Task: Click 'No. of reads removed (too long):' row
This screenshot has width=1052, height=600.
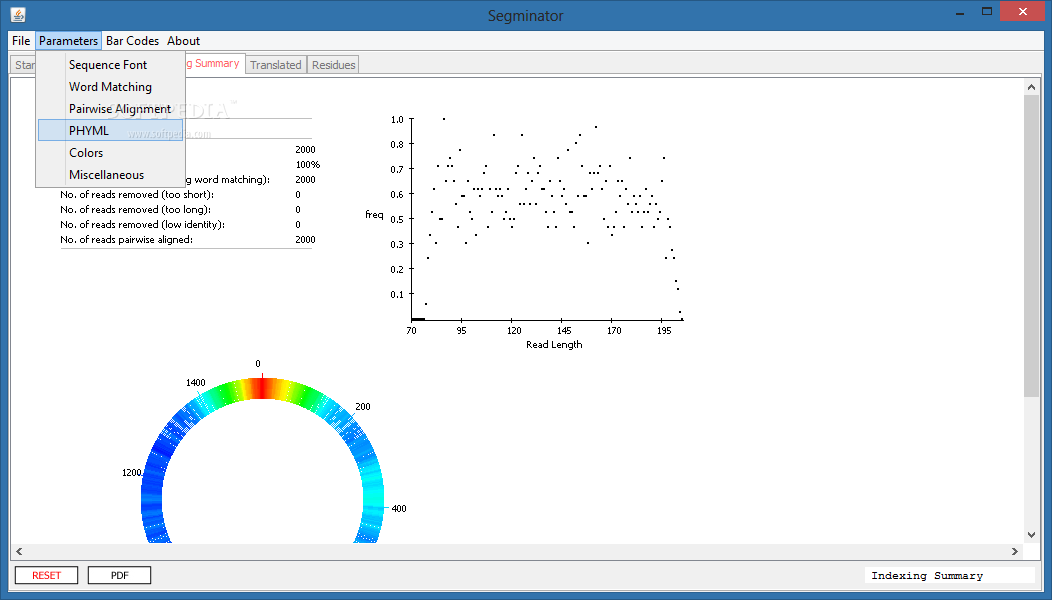Action: [186, 209]
